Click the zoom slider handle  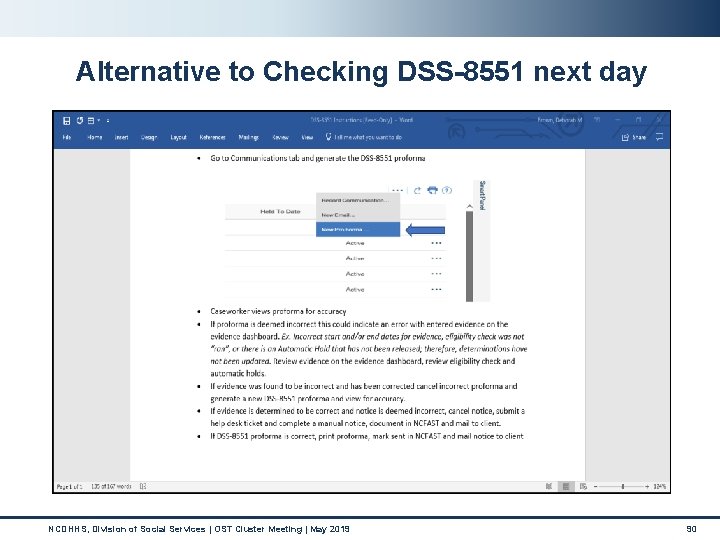coord(623,486)
